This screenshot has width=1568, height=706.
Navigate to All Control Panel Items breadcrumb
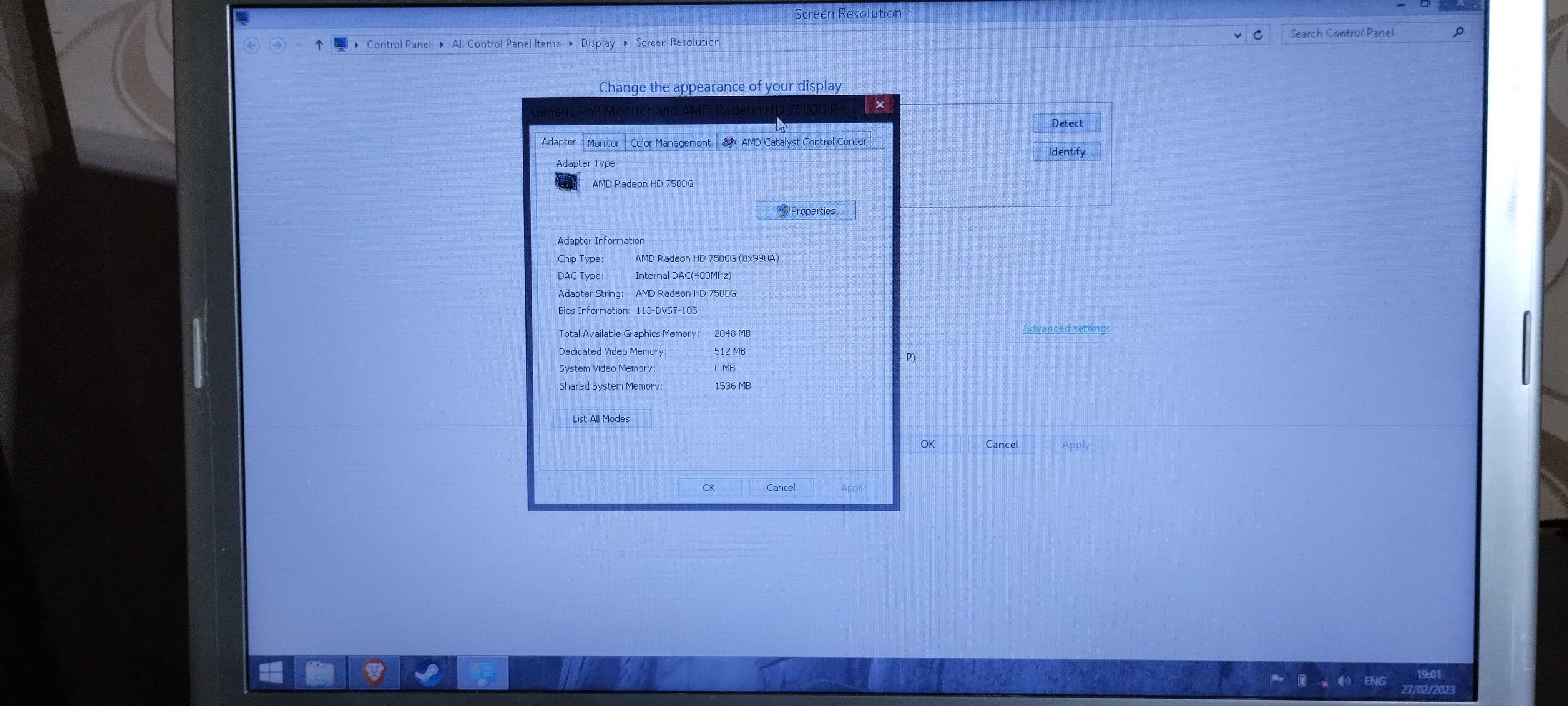(505, 43)
